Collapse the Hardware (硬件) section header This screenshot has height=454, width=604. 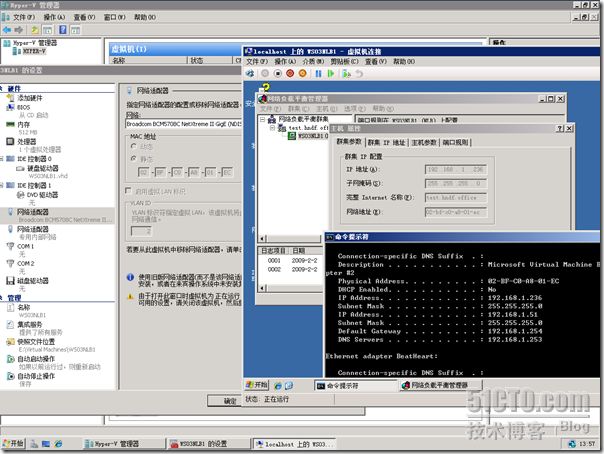[x=2, y=89]
